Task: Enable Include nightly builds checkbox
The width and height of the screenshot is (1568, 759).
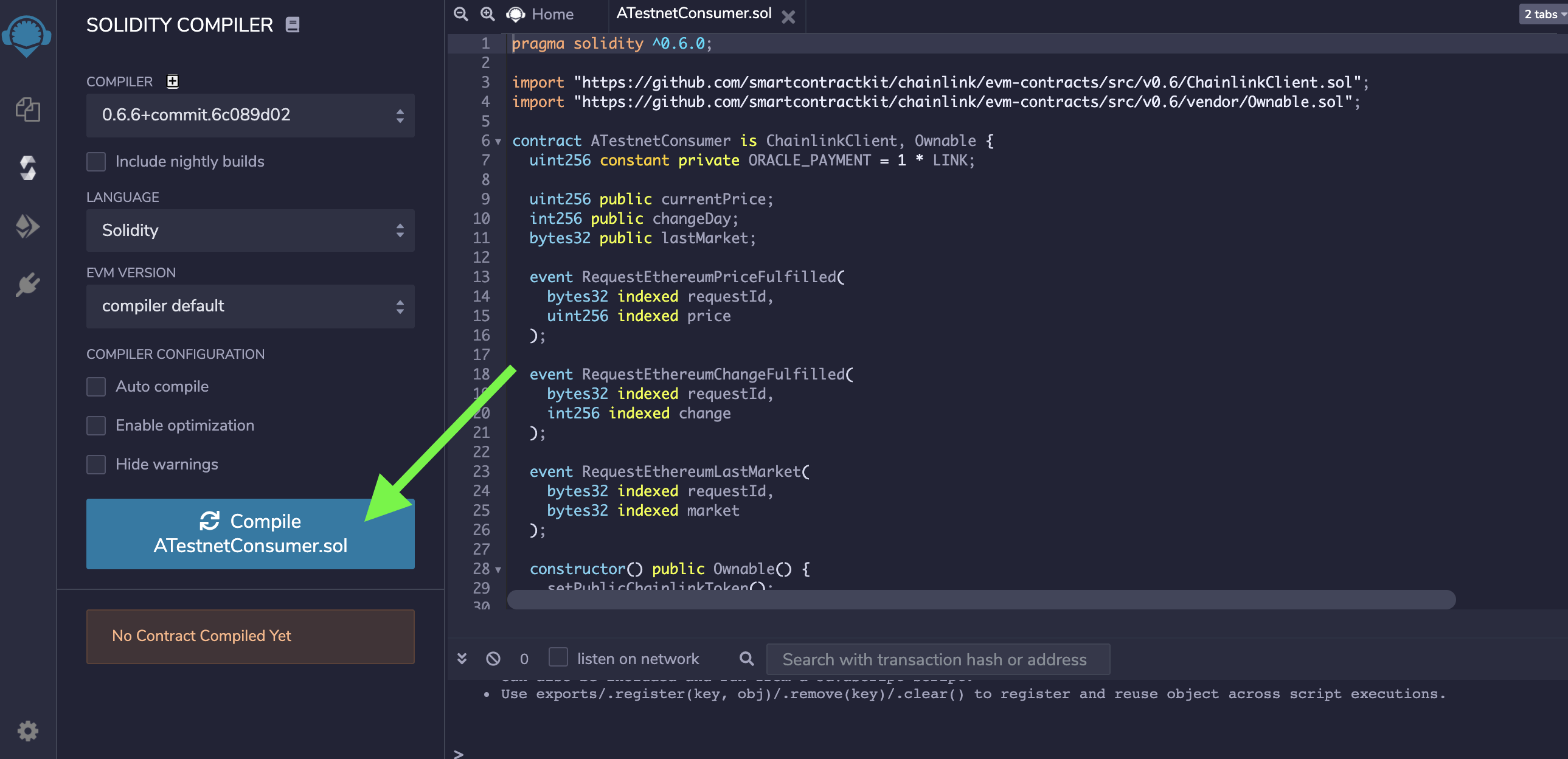Action: [96, 161]
